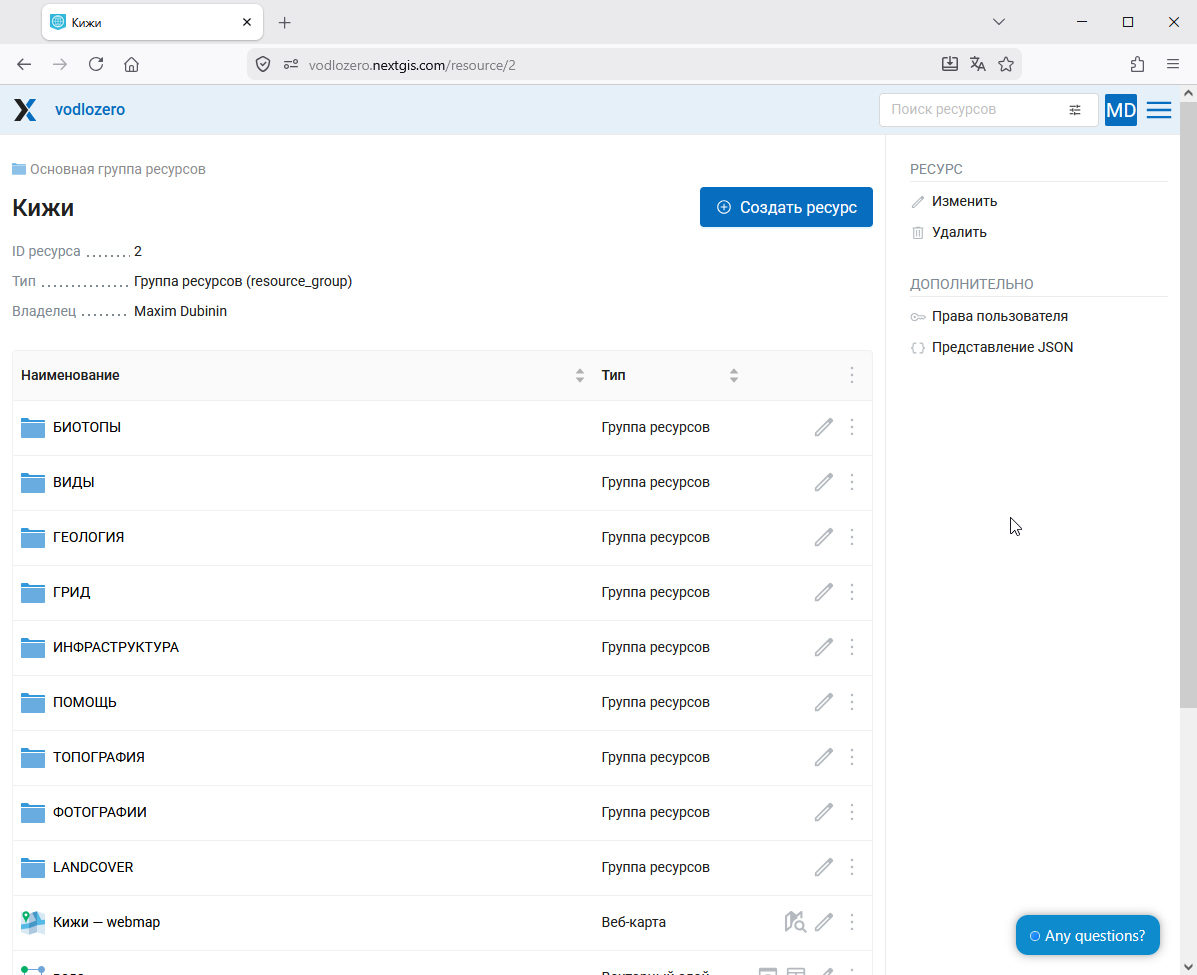Open more options for ГЕОЛОГИЯ row
Image resolution: width=1197 pixels, height=975 pixels.
point(852,538)
